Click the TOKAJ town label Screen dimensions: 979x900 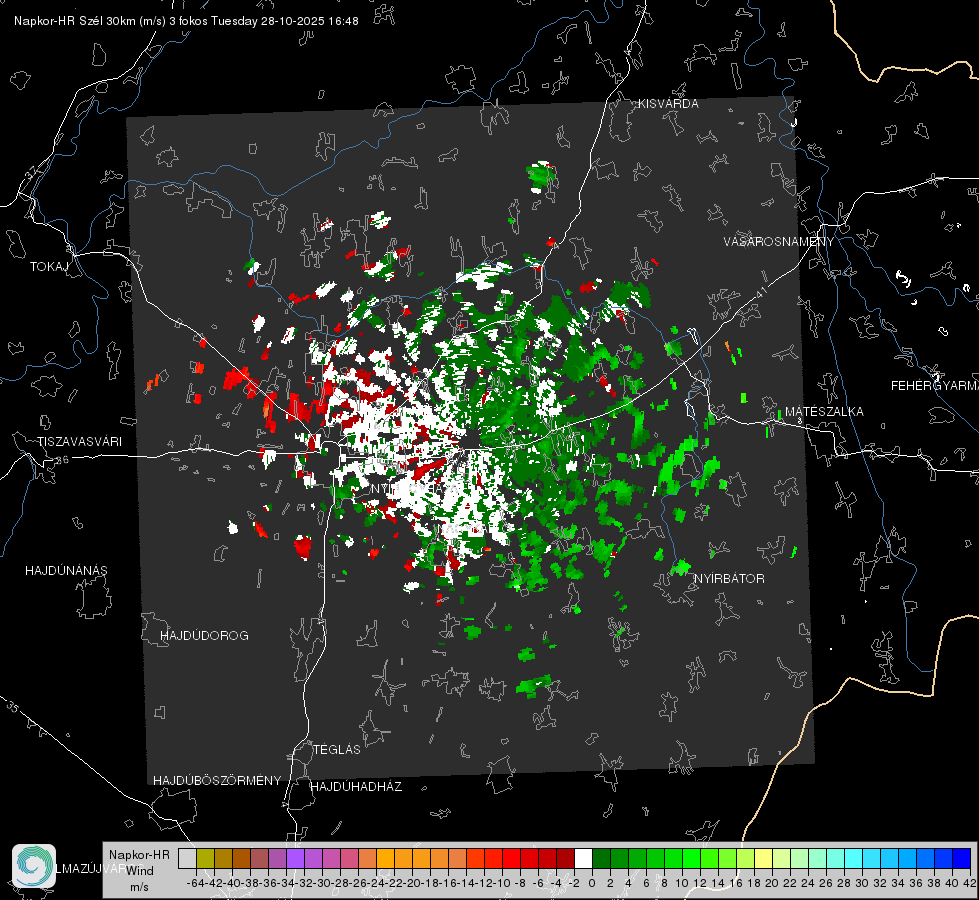coord(49,267)
